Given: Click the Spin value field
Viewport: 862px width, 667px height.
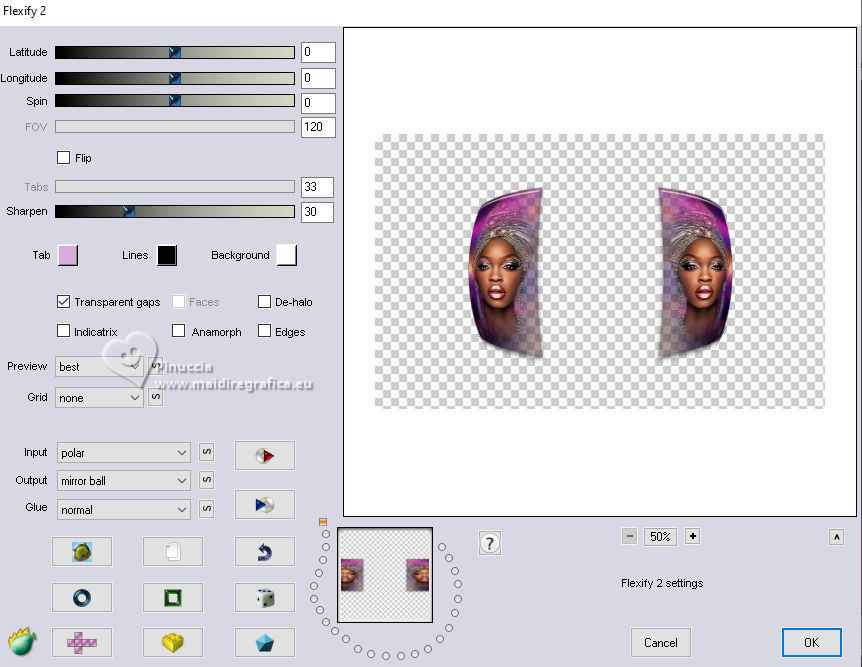Looking at the screenshot, I should pyautogui.click(x=318, y=103).
